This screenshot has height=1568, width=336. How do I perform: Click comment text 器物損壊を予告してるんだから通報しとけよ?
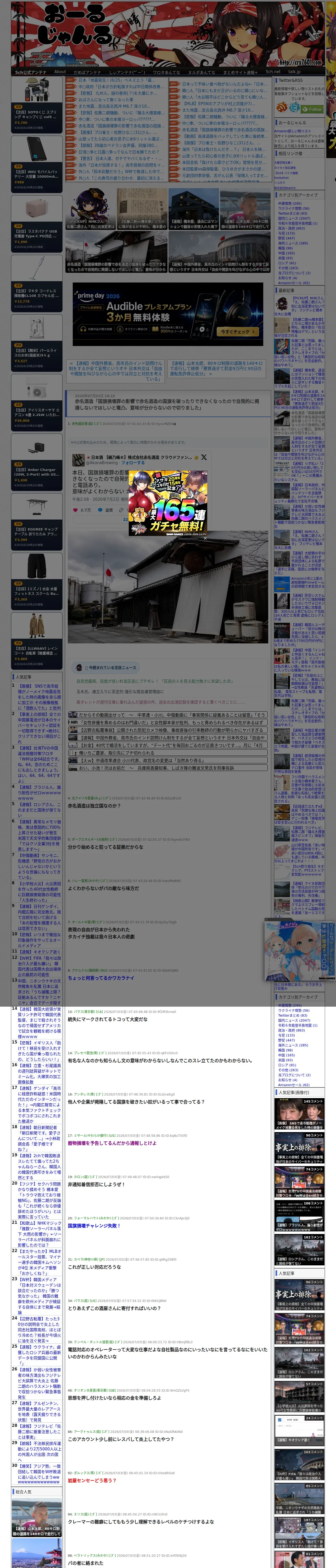click(112, 1143)
